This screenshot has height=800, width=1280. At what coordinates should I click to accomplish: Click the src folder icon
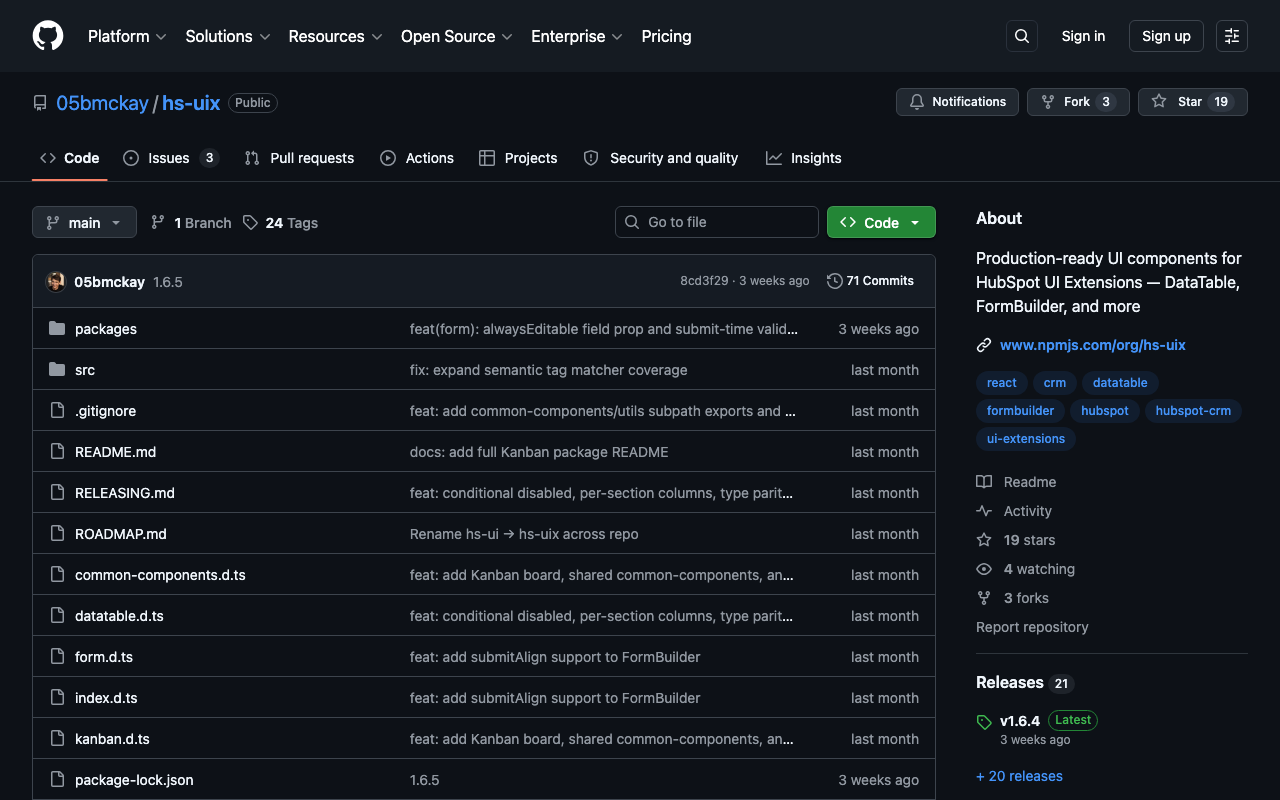(x=57, y=370)
